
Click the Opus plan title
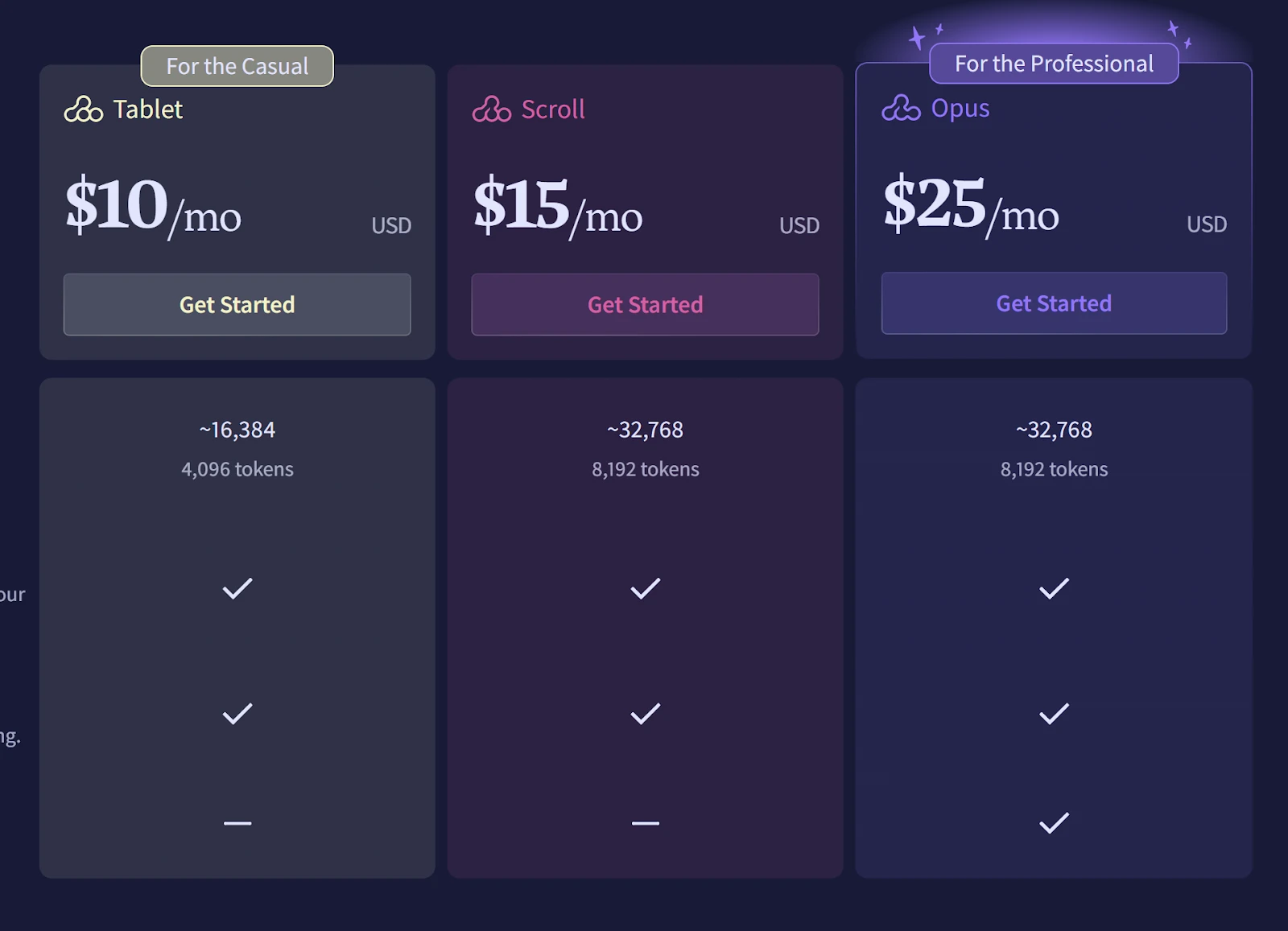pos(960,108)
